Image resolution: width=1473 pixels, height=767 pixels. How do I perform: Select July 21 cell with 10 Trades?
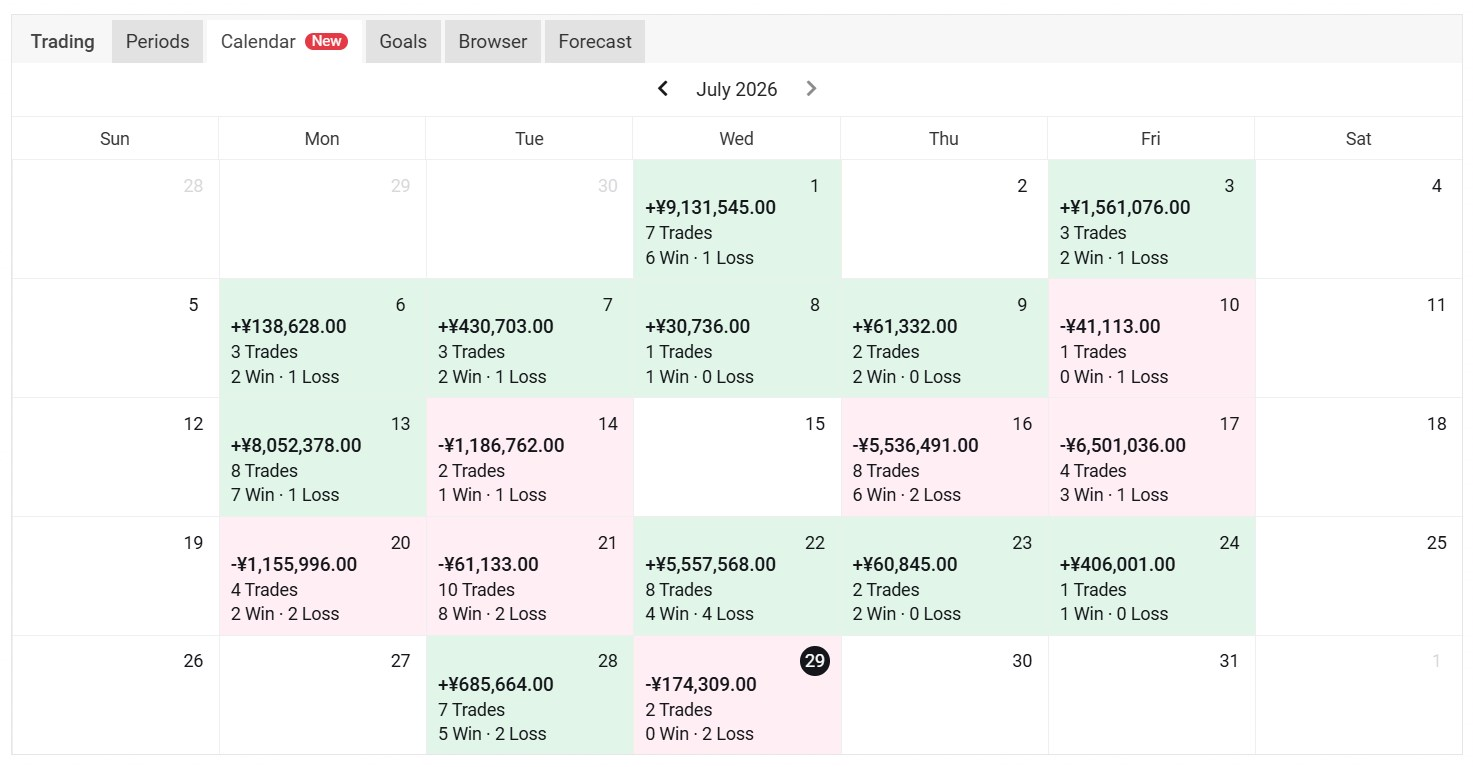530,576
